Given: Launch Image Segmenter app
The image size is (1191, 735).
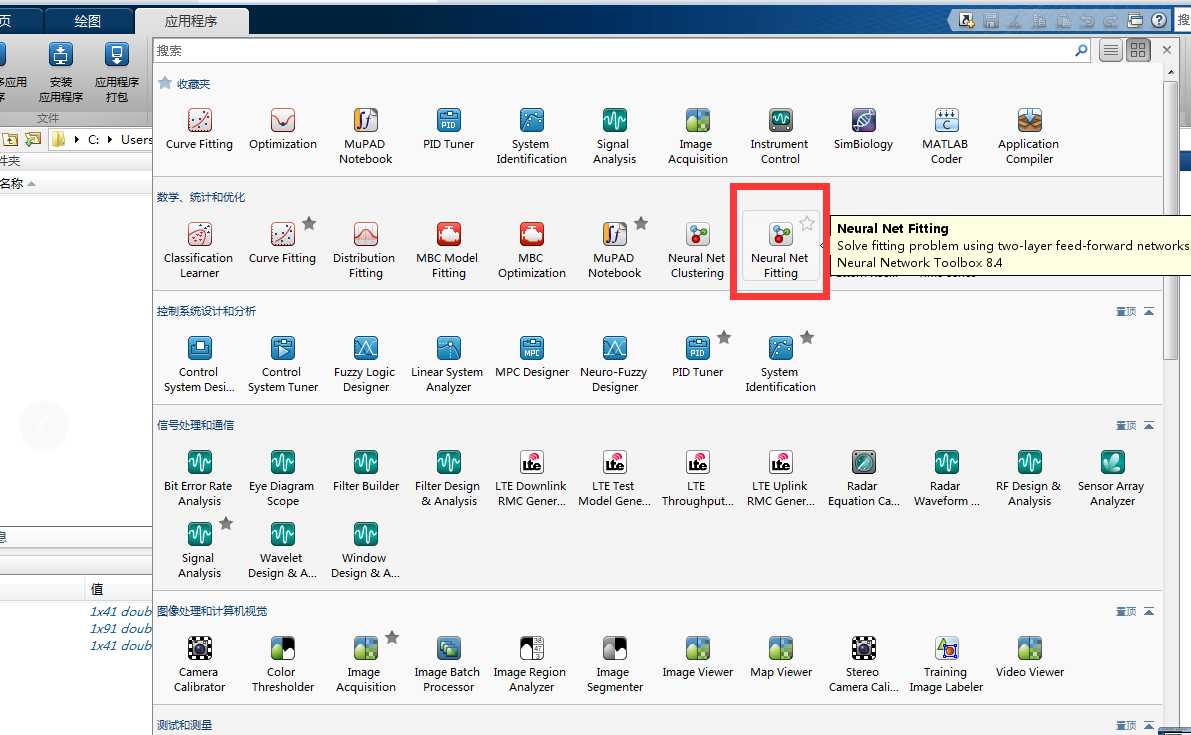Looking at the screenshot, I should click(x=614, y=664).
